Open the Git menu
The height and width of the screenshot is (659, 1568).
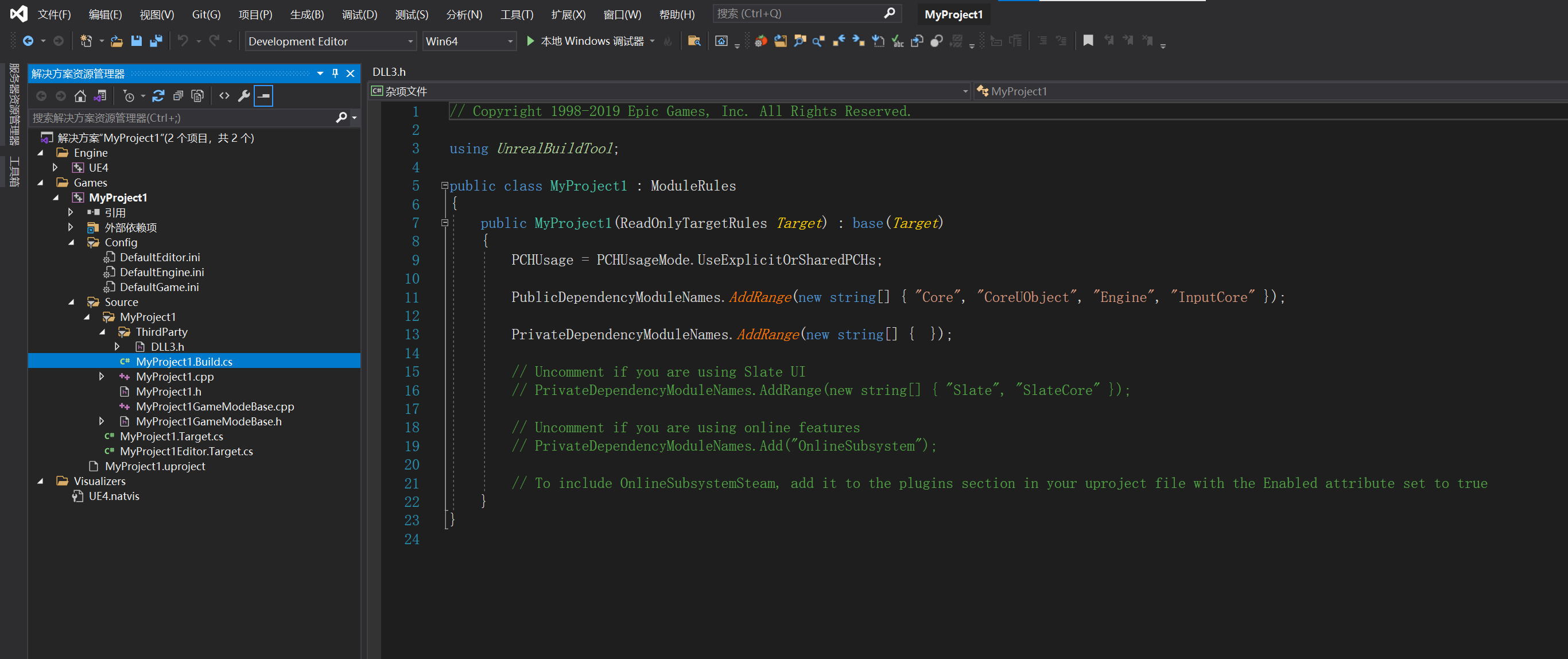point(204,15)
